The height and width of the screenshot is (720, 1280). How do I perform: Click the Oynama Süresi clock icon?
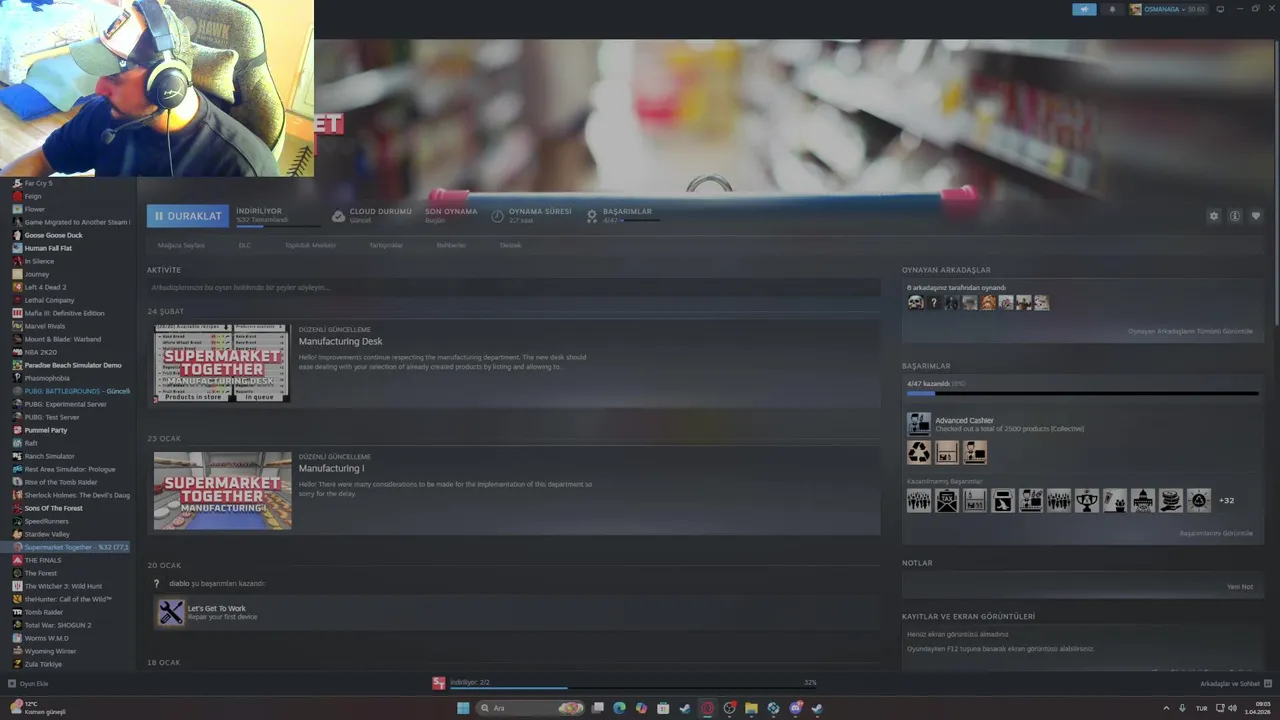497,216
